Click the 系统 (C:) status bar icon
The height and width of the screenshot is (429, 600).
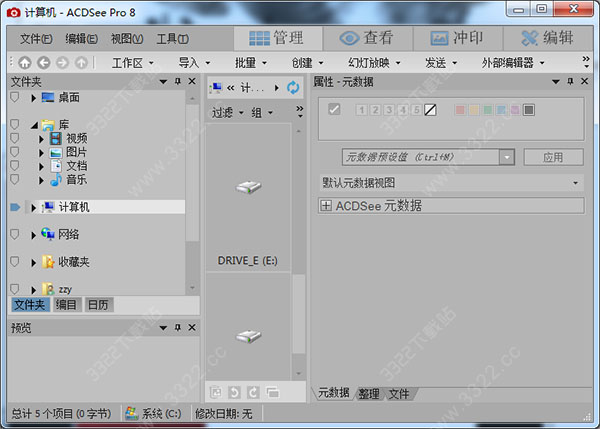click(132, 413)
